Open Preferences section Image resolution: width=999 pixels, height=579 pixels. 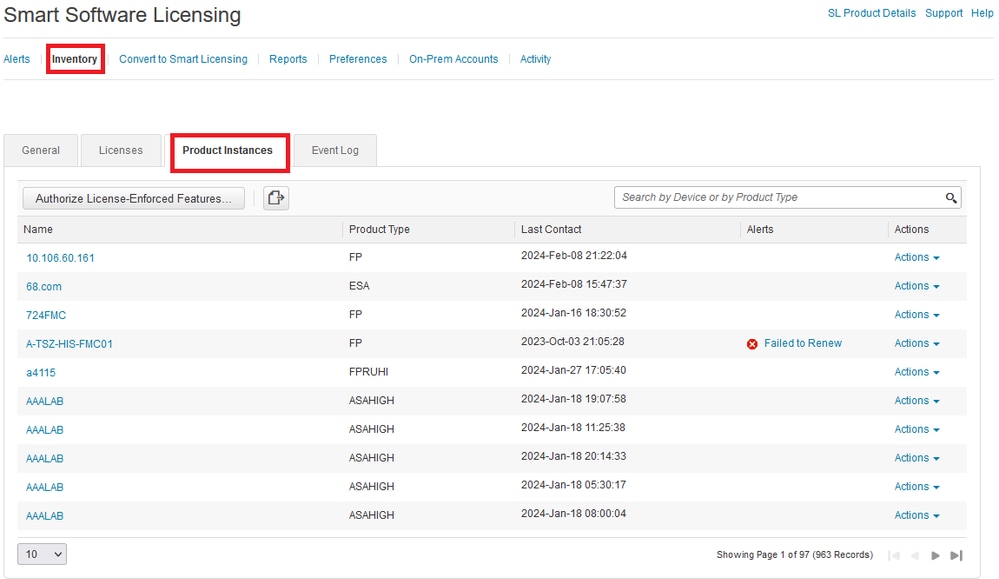coord(358,59)
